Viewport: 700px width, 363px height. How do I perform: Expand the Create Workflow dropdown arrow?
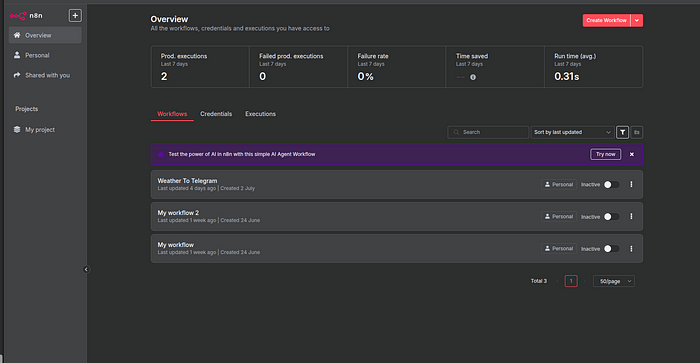point(637,21)
